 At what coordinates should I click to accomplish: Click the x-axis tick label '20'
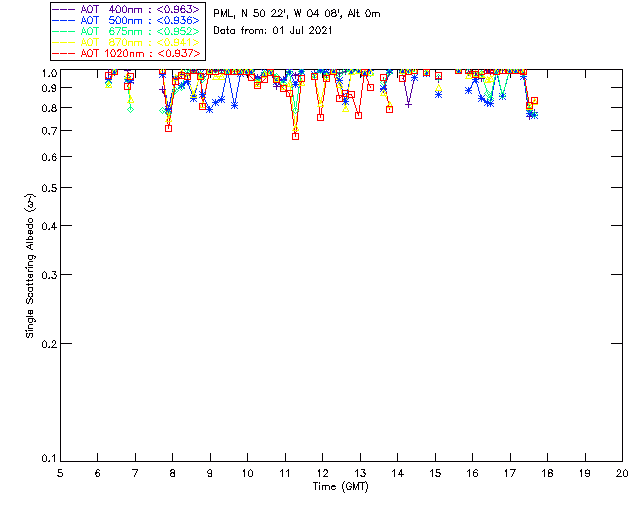[x=622, y=473]
